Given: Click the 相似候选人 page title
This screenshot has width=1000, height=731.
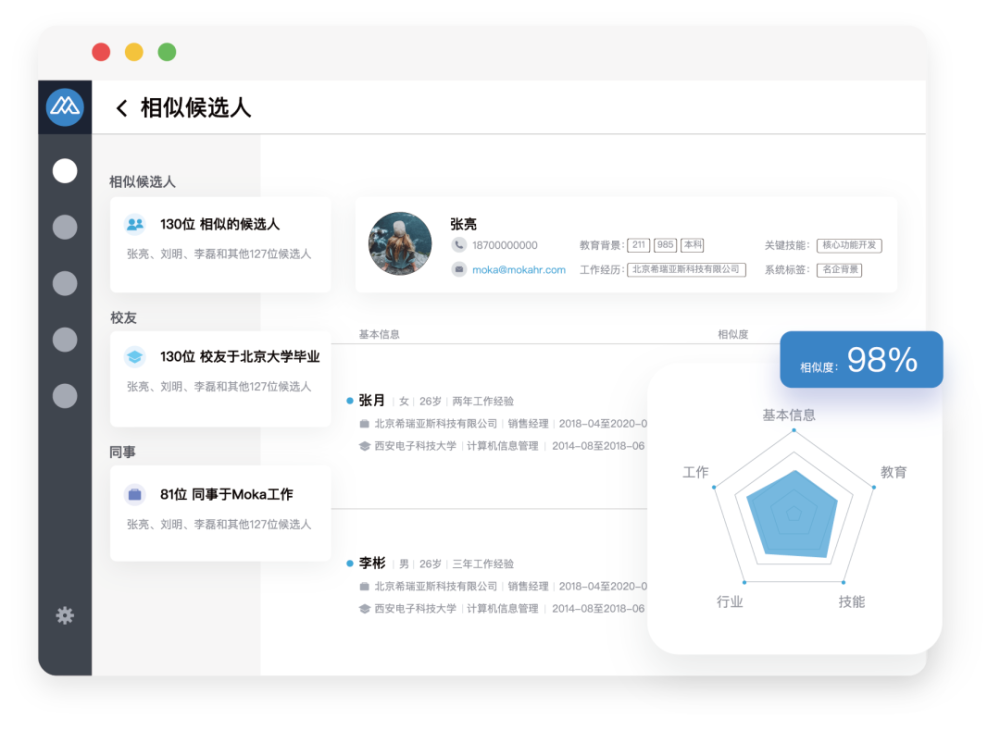Looking at the screenshot, I should tap(196, 108).
